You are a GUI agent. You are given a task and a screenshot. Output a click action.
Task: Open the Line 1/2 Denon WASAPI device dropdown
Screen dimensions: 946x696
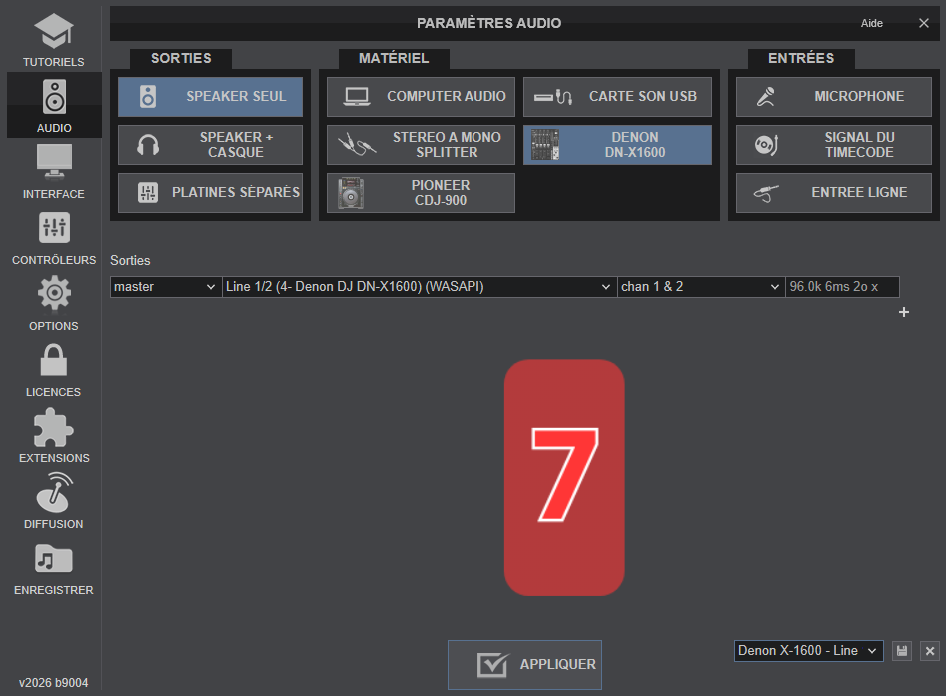[419, 287]
